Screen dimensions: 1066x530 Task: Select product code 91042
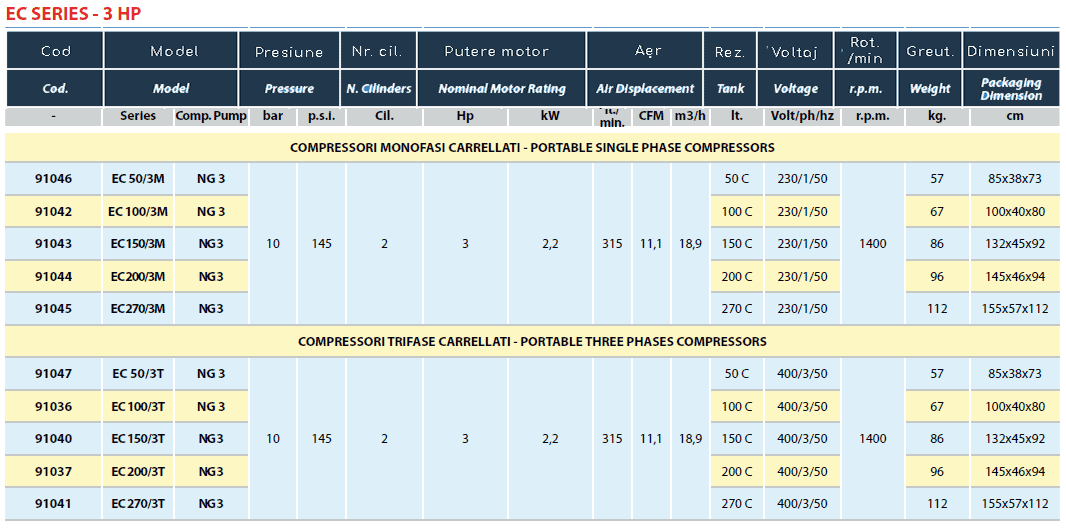coord(53,211)
